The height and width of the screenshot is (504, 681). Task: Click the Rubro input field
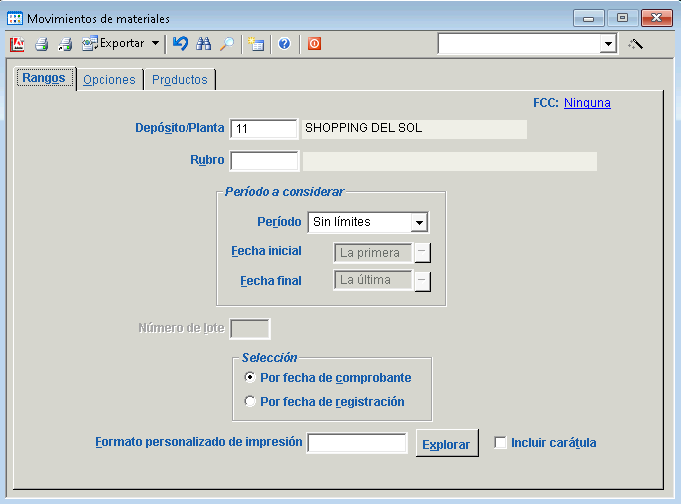pos(264,161)
